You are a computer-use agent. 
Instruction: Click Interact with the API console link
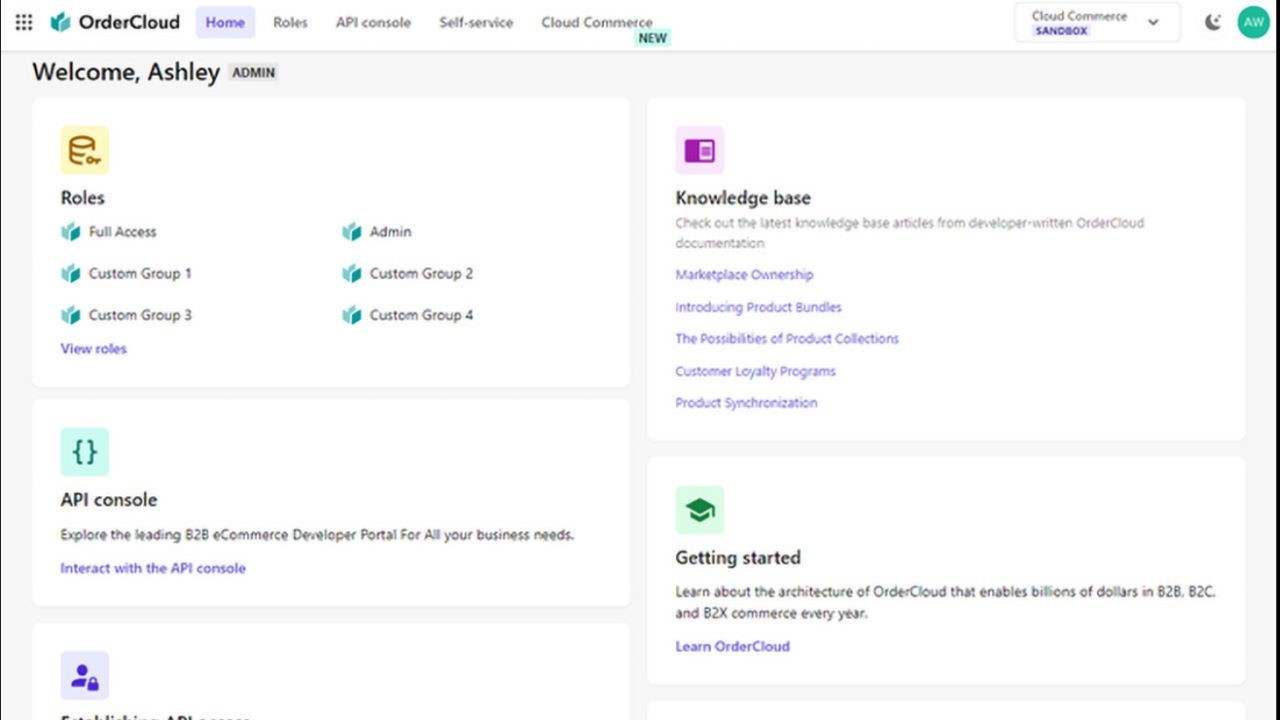pyautogui.click(x=153, y=568)
